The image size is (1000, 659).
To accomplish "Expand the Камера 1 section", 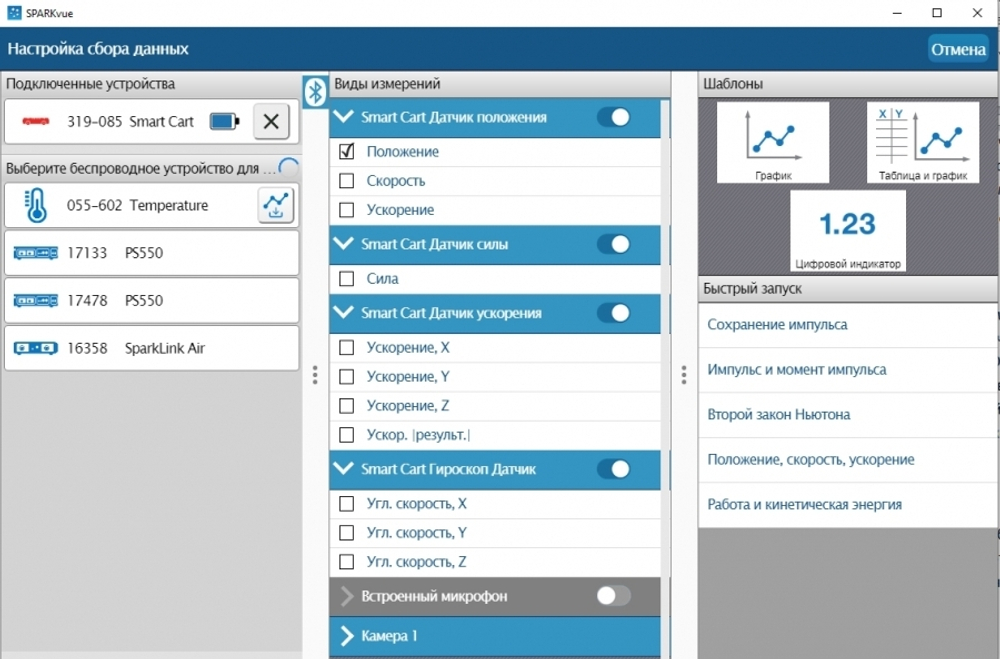I will coord(347,636).
